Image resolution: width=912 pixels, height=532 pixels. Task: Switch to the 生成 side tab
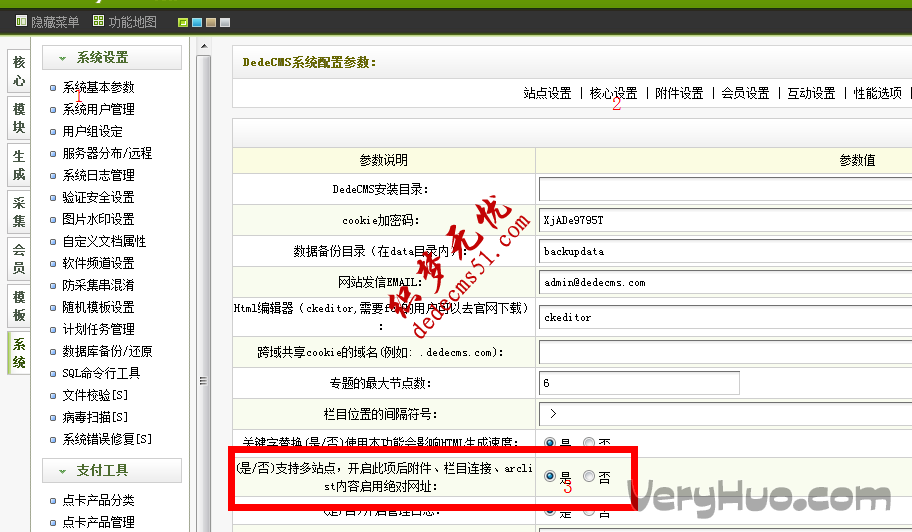click(x=19, y=165)
